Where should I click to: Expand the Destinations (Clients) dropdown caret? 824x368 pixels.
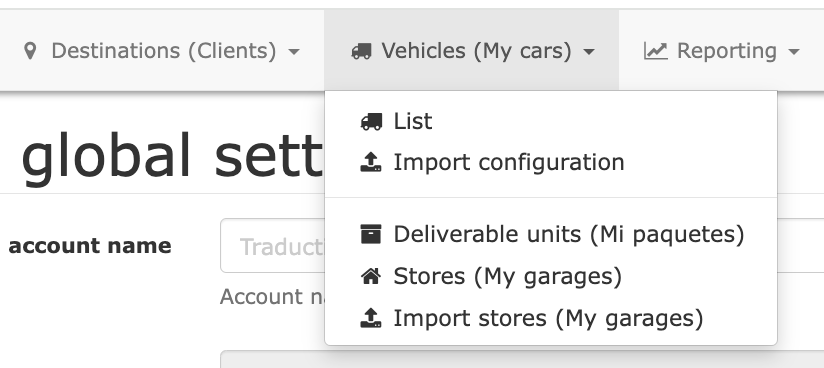294,52
